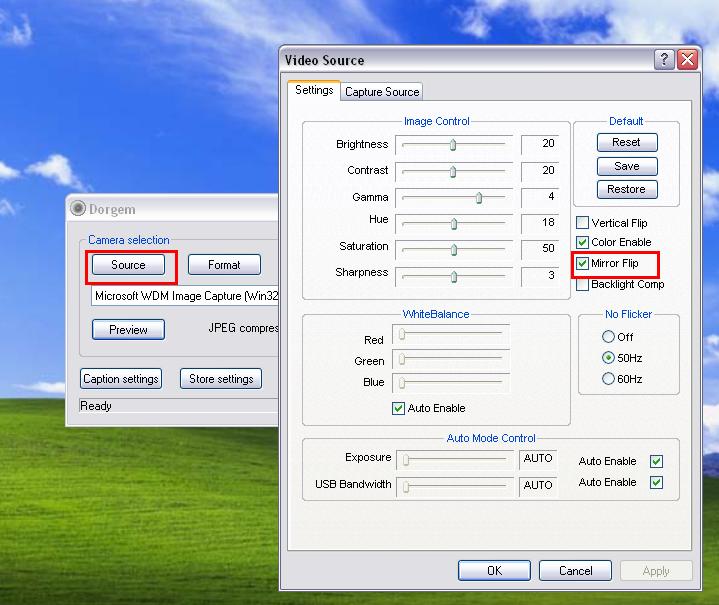Enable the Backlight Comp checkbox
This screenshot has width=719, height=605.
pyautogui.click(x=582, y=284)
